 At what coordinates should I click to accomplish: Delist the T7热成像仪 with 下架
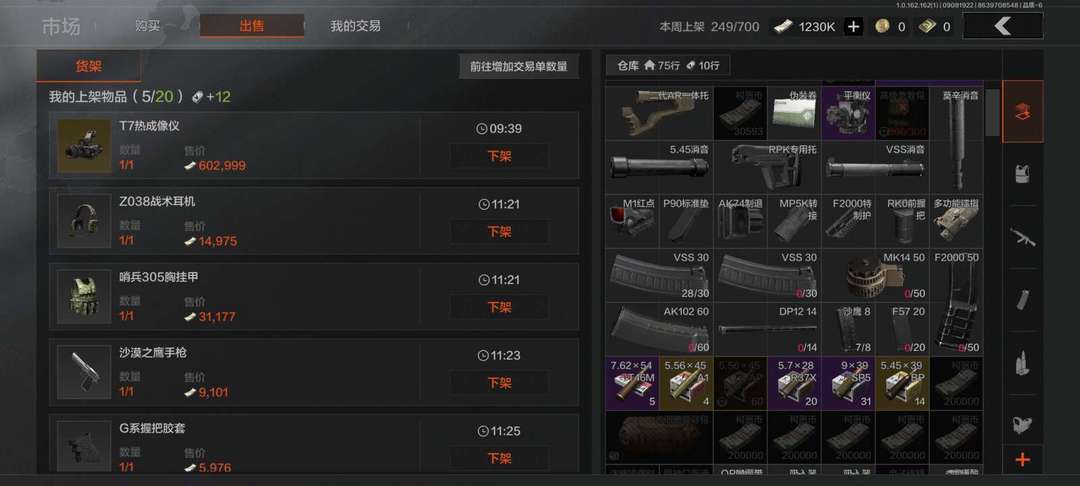pos(499,156)
